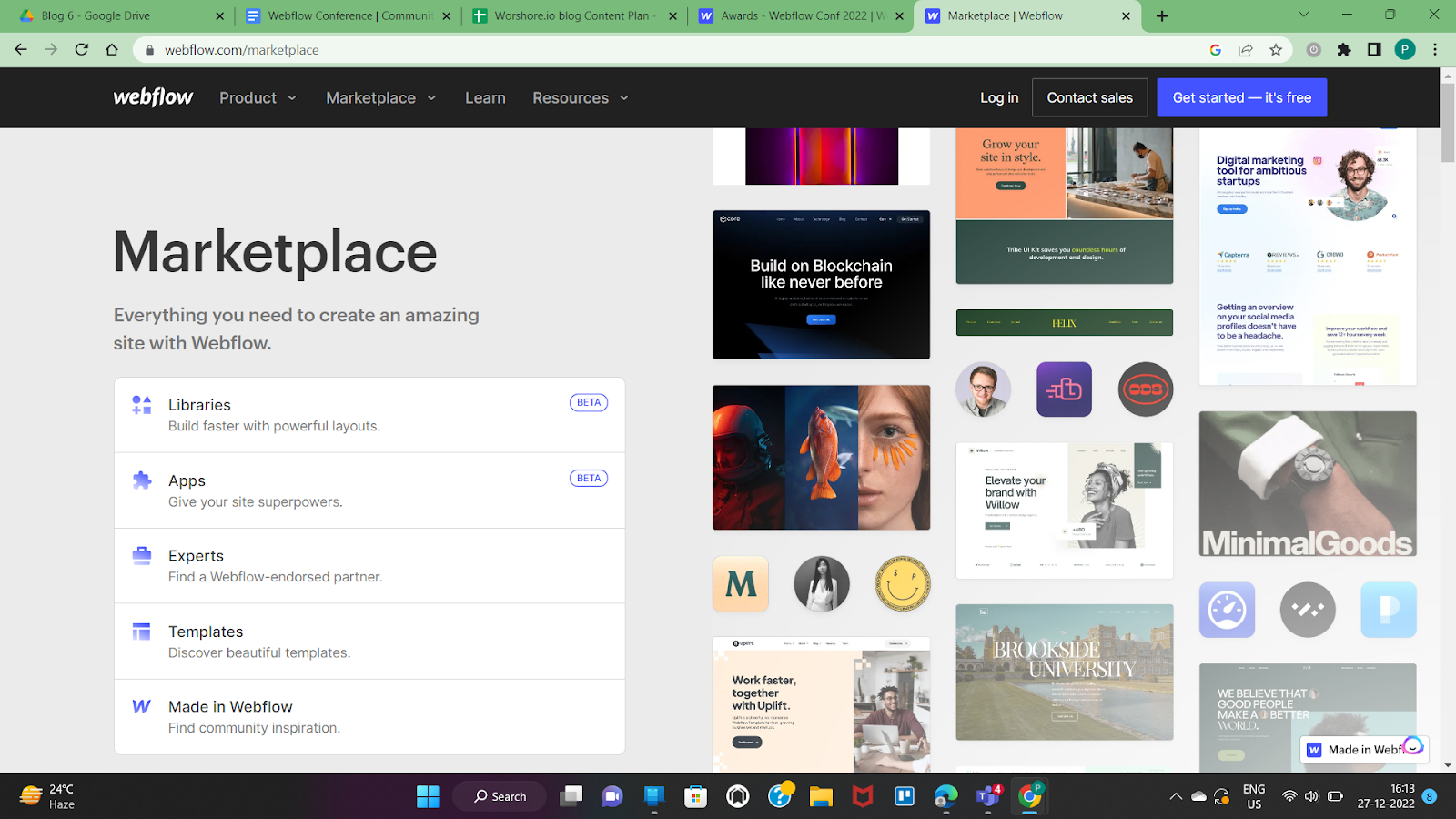This screenshot has width=1456, height=819.
Task: Open the Experts marketplace link
Action: coord(369,566)
